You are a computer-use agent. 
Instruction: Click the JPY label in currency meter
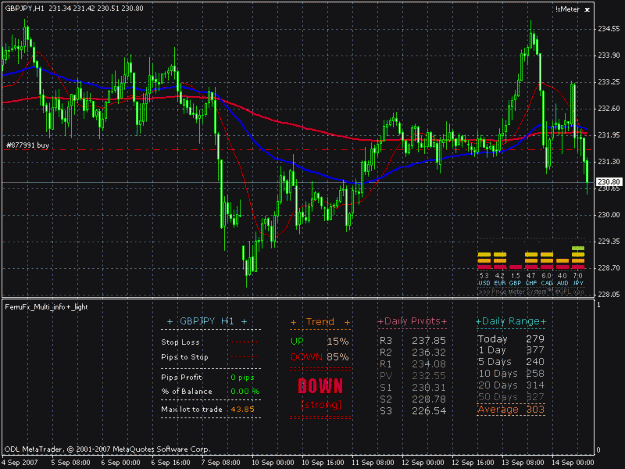tap(578, 283)
